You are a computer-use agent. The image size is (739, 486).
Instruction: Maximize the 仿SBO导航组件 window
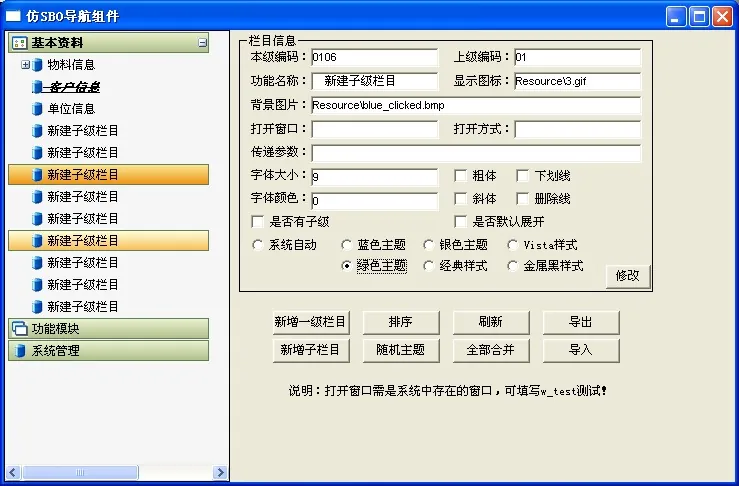click(699, 16)
